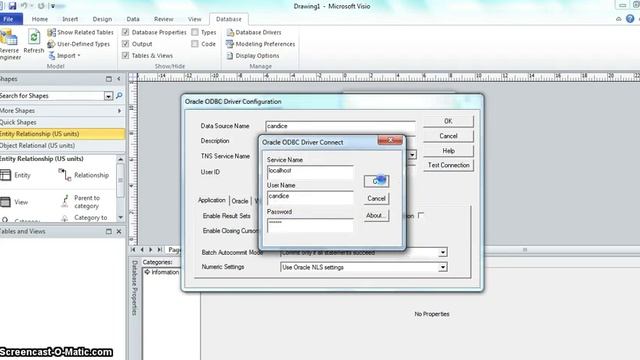Toggle Output checkbox
Viewport: 640px width, 360px height.
pyautogui.click(x=125, y=44)
